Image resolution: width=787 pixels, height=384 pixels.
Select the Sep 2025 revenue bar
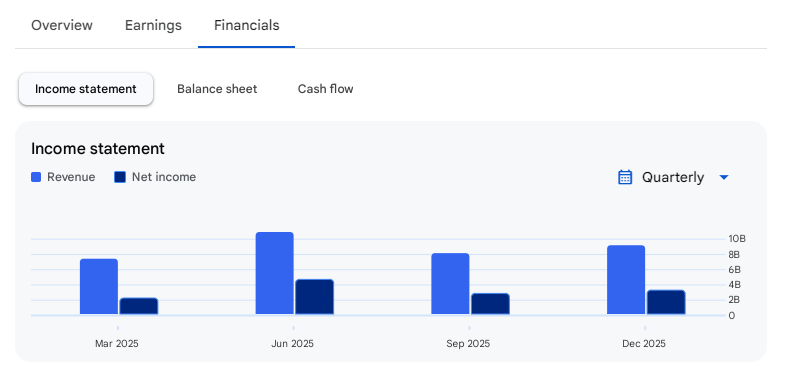coord(450,284)
